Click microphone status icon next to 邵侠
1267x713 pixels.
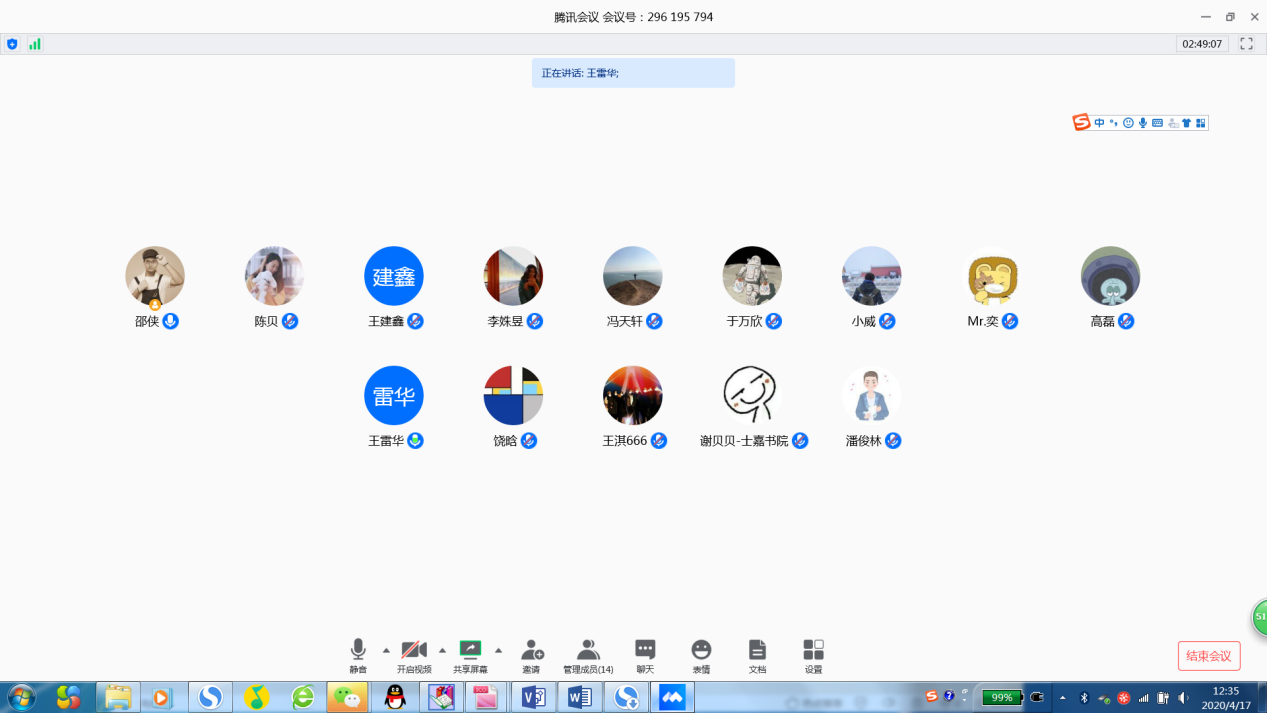pyautogui.click(x=171, y=321)
